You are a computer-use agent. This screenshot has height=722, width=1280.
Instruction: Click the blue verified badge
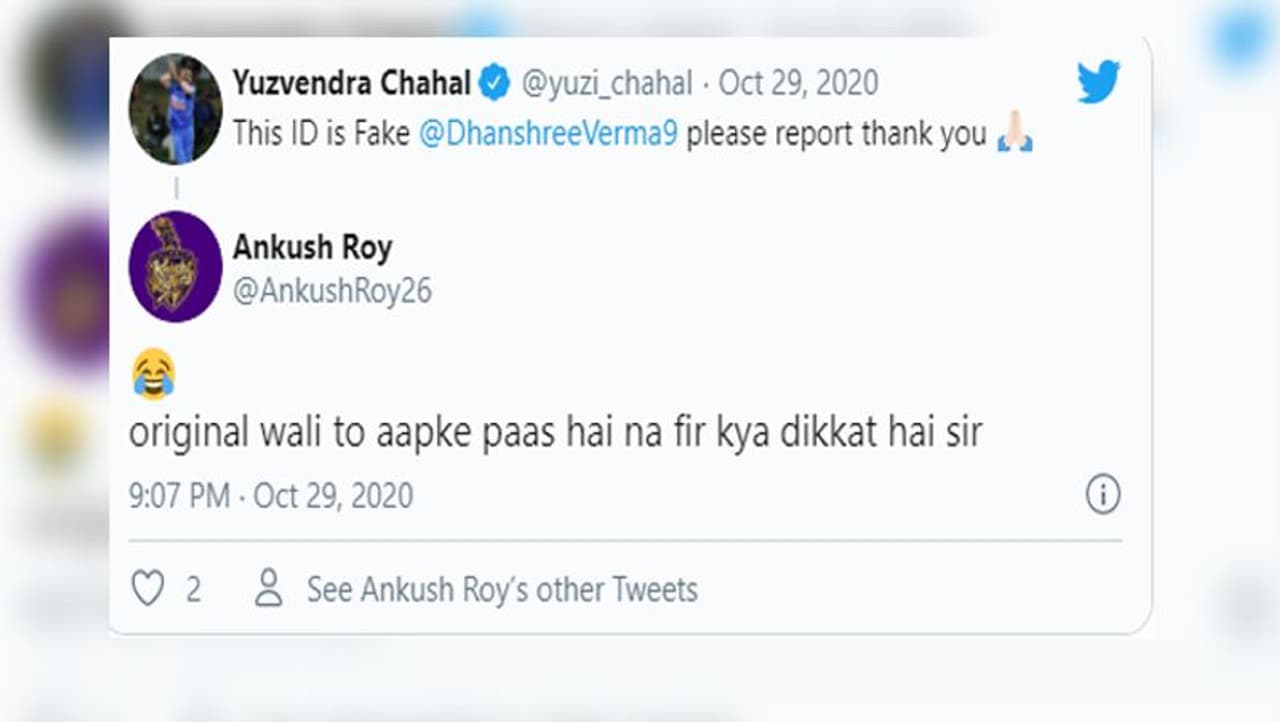click(x=494, y=84)
